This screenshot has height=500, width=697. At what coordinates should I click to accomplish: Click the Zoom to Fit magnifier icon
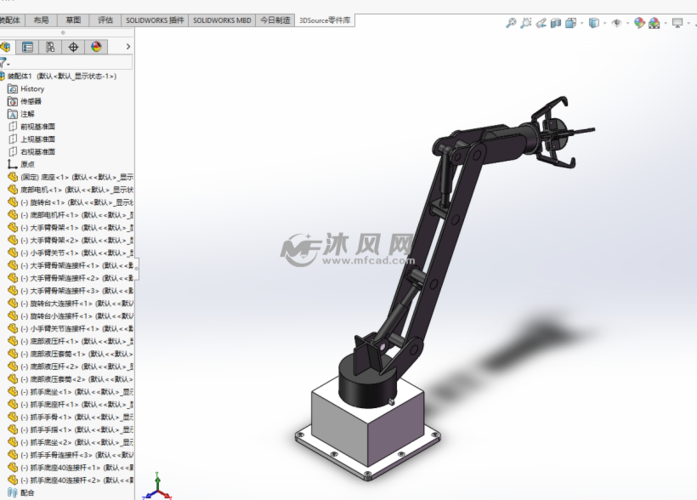pos(511,23)
